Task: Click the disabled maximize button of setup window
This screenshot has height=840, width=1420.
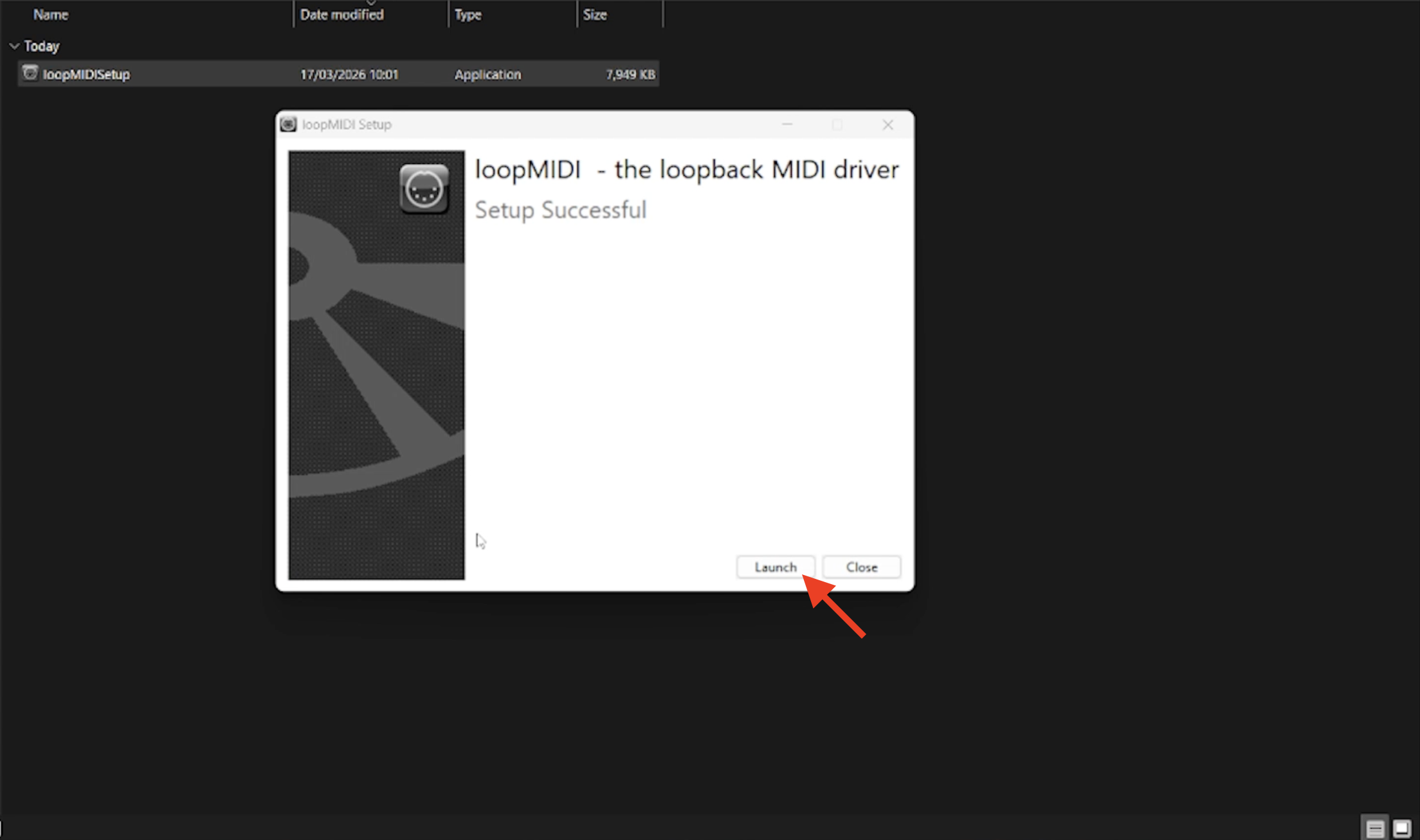Action: tap(837, 125)
